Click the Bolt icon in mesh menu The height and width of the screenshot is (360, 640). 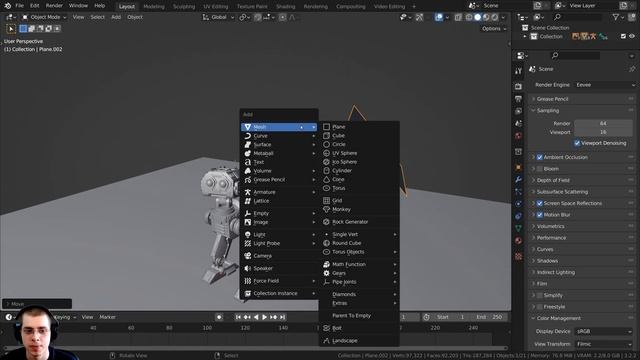(x=327, y=328)
